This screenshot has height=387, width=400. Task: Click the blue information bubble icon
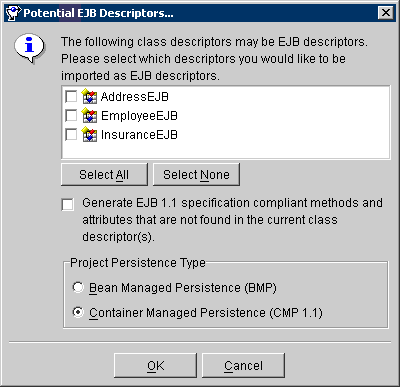pyautogui.click(x=29, y=48)
